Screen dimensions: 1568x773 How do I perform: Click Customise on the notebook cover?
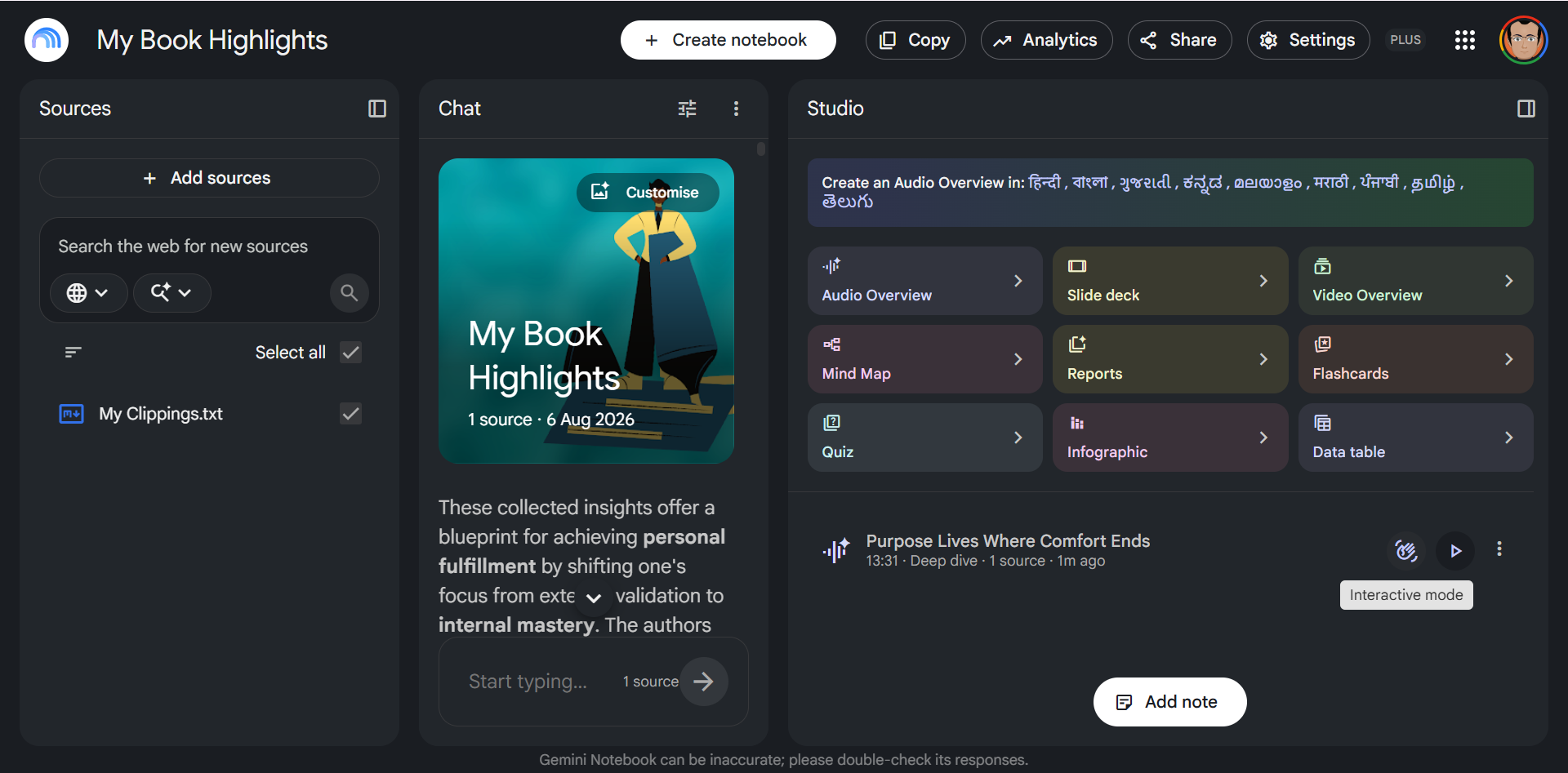pyautogui.click(x=648, y=193)
